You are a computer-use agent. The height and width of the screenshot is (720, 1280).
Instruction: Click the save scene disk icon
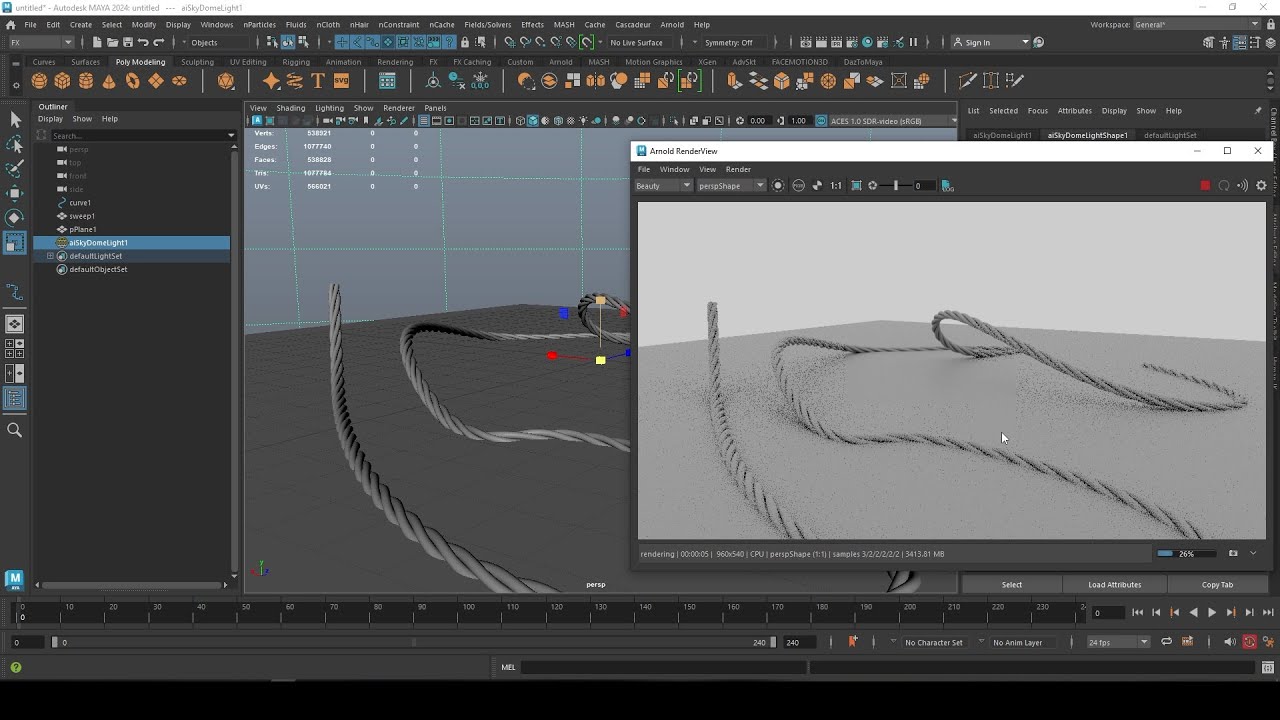coord(128,42)
